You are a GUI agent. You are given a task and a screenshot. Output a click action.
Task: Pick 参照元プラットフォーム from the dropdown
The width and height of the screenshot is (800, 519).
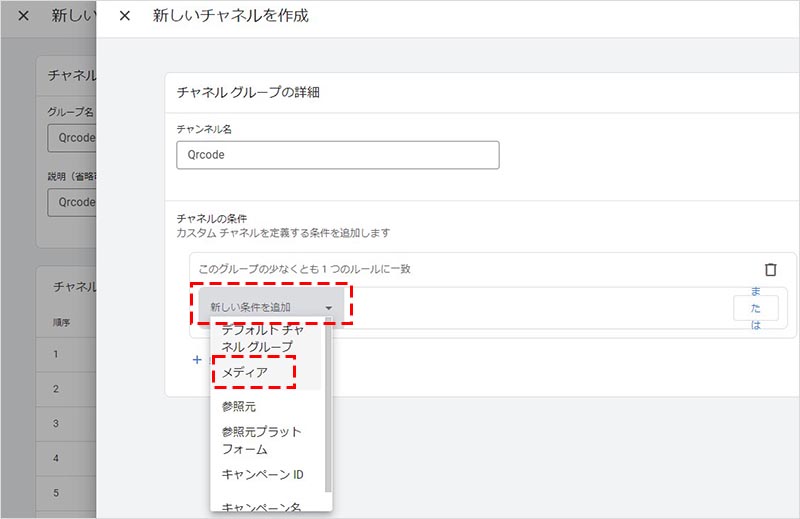[262, 440]
